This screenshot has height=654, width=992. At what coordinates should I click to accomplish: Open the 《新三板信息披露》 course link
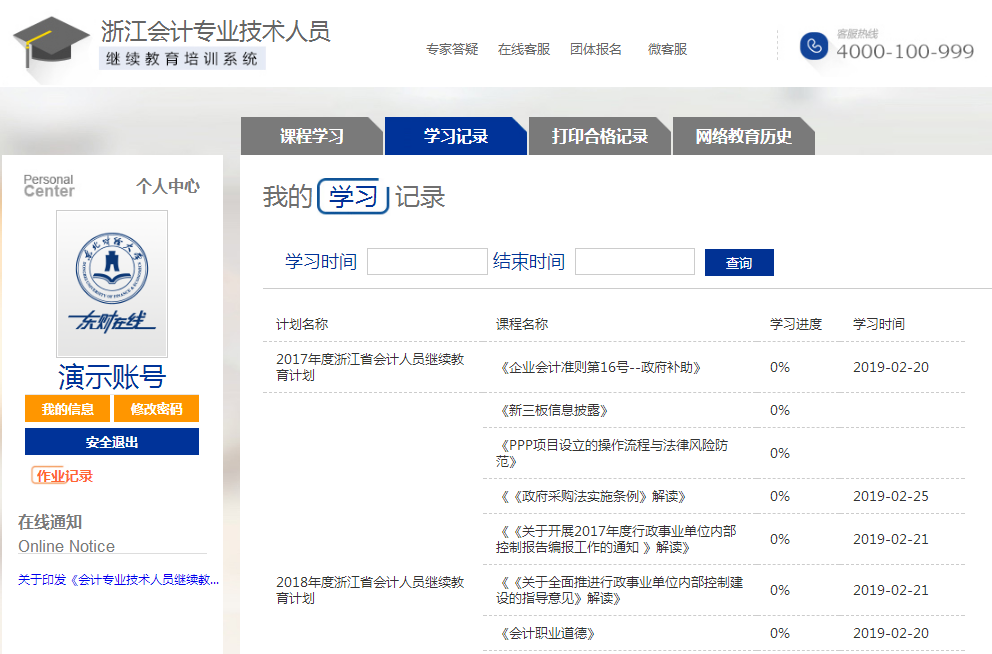(x=552, y=410)
